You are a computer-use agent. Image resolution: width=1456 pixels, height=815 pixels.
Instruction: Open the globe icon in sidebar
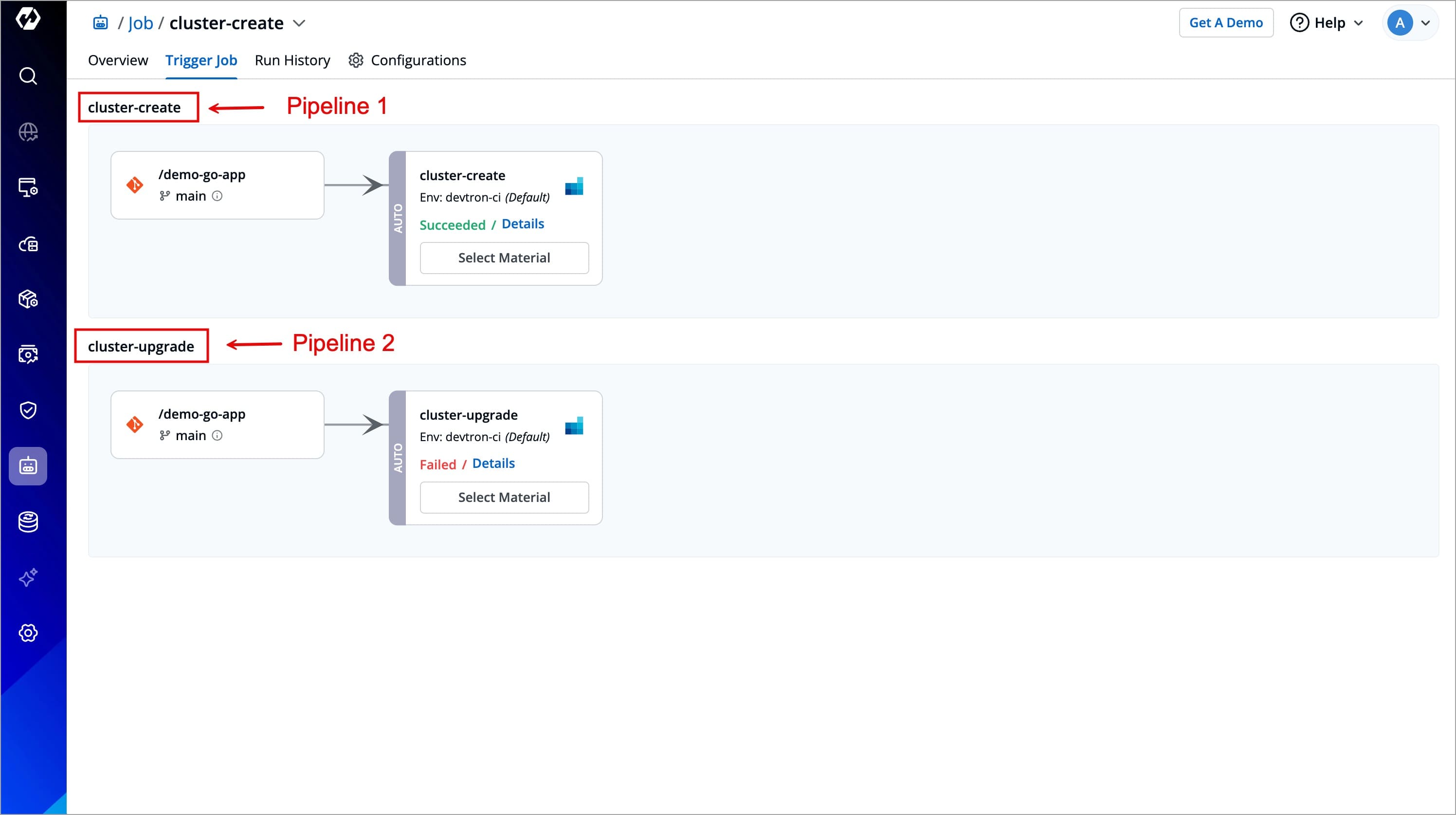[x=28, y=132]
